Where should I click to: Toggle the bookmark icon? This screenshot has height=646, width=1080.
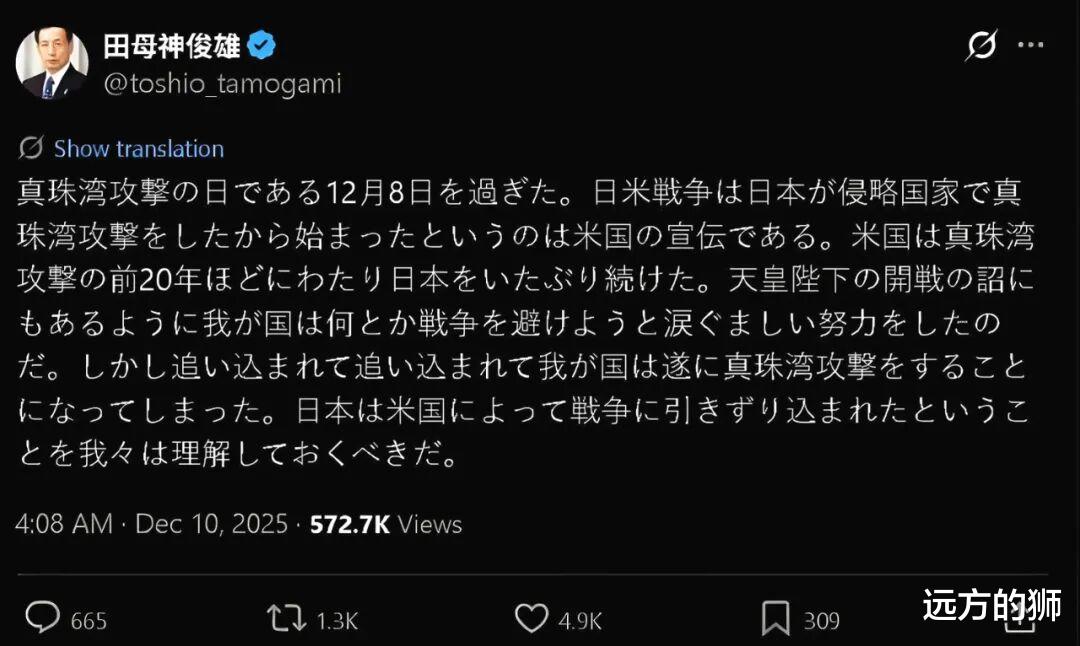[x=775, y=619]
